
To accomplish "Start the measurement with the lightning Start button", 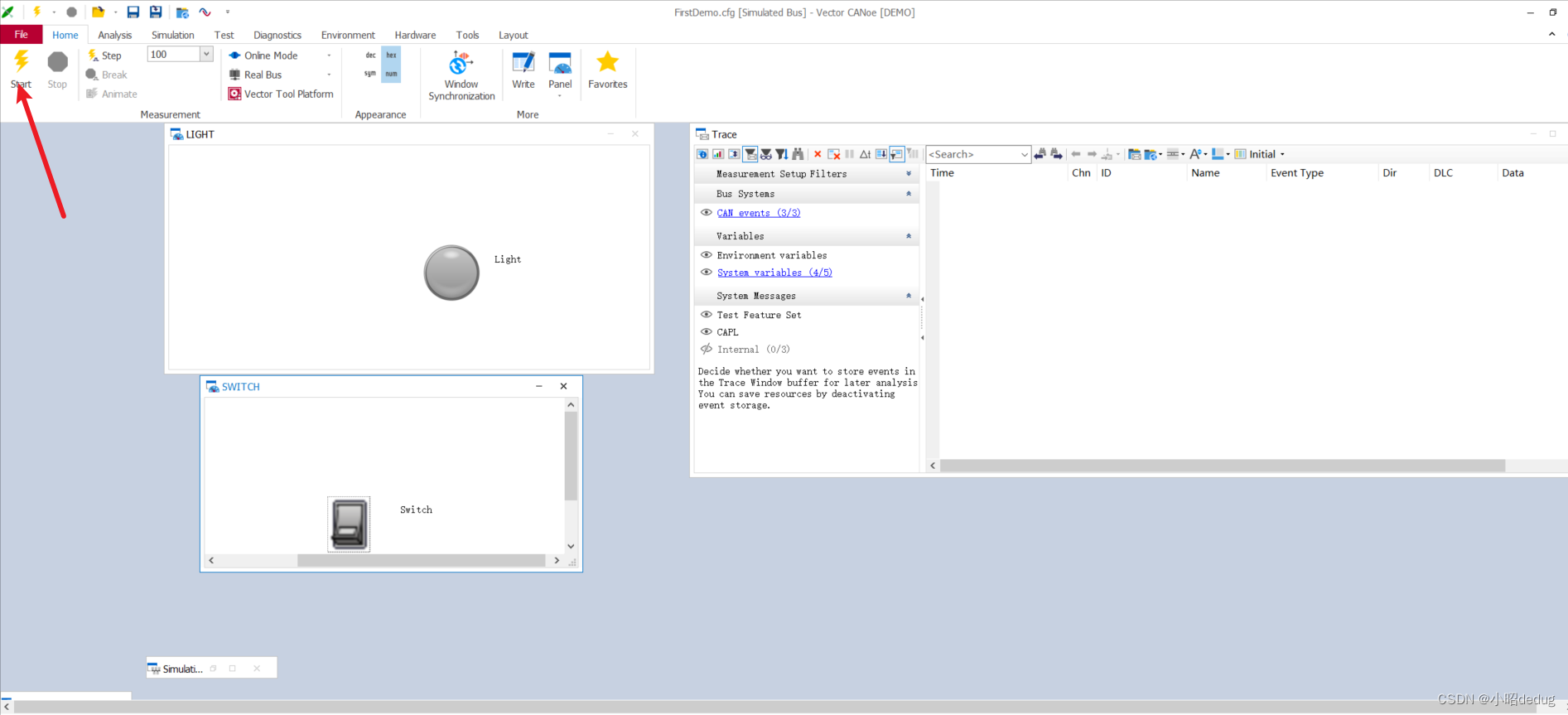I will pos(22,69).
